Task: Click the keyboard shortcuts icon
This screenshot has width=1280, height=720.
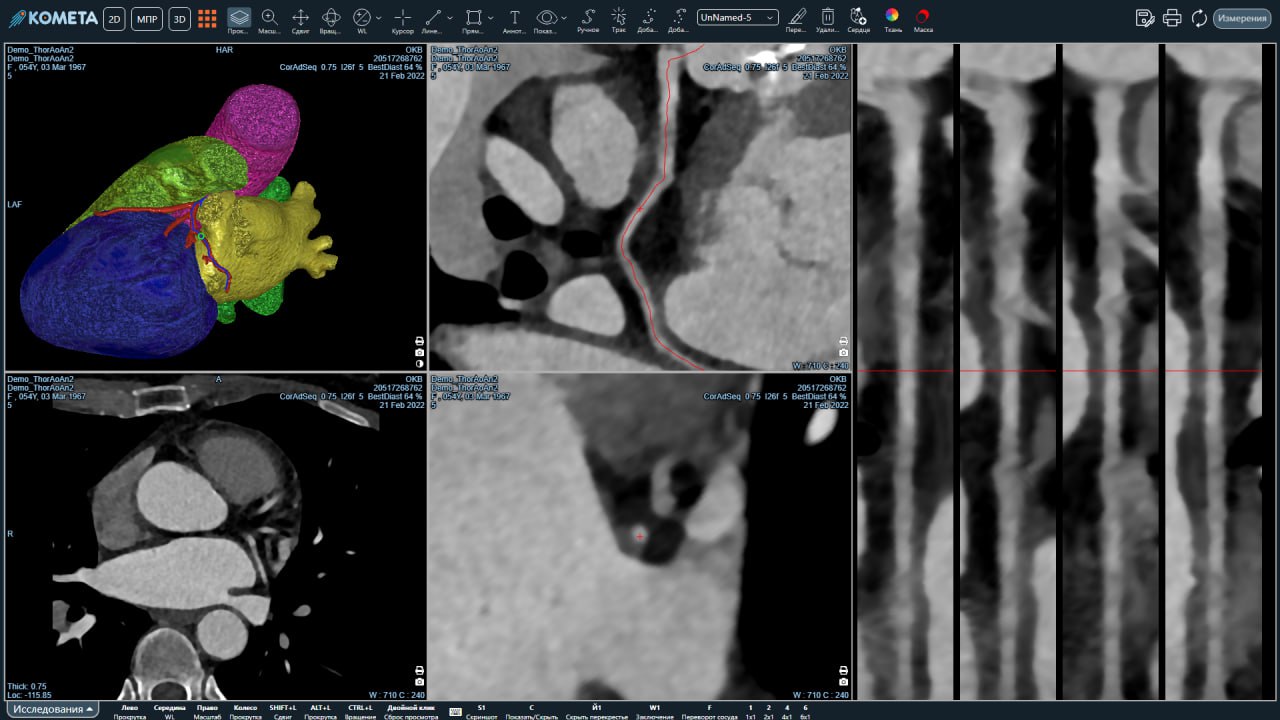Action: click(455, 711)
